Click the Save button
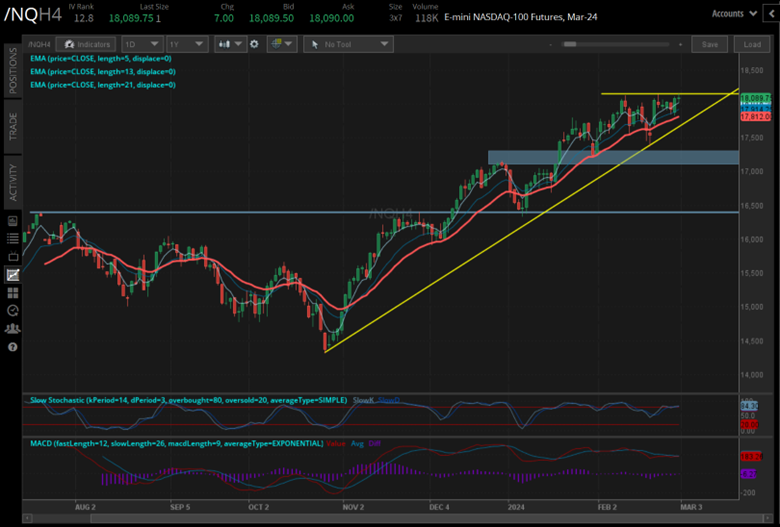Screen dimensions: 780x527 coord(710,45)
